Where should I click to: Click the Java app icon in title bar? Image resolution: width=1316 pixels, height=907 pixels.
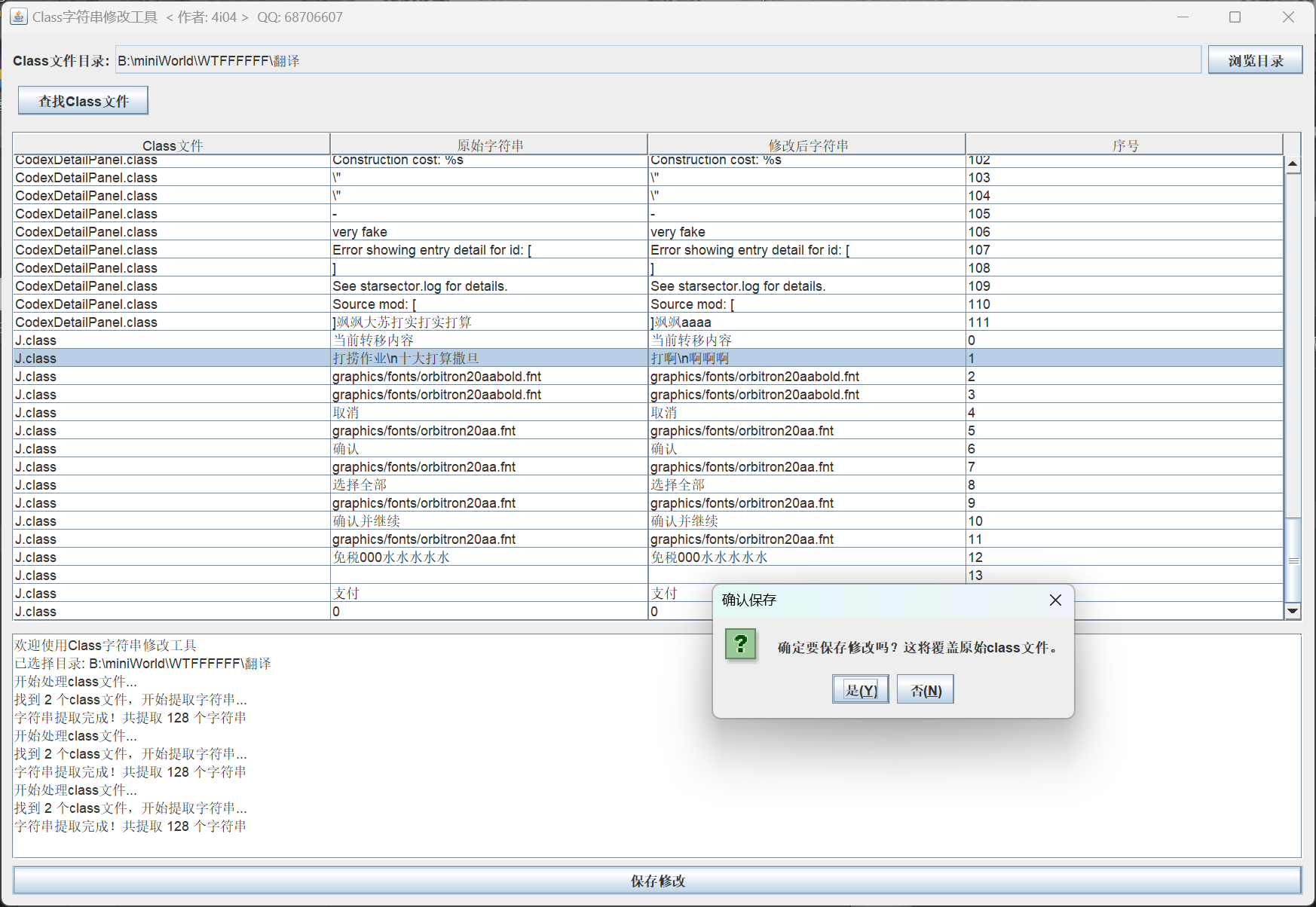tap(18, 17)
